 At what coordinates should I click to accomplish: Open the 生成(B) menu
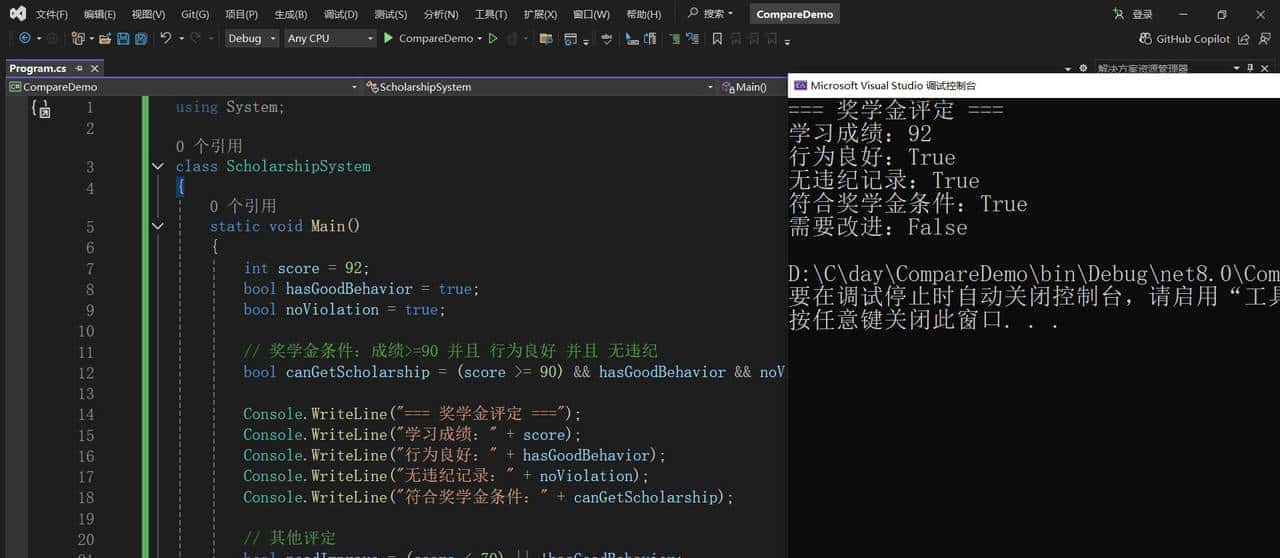[290, 14]
